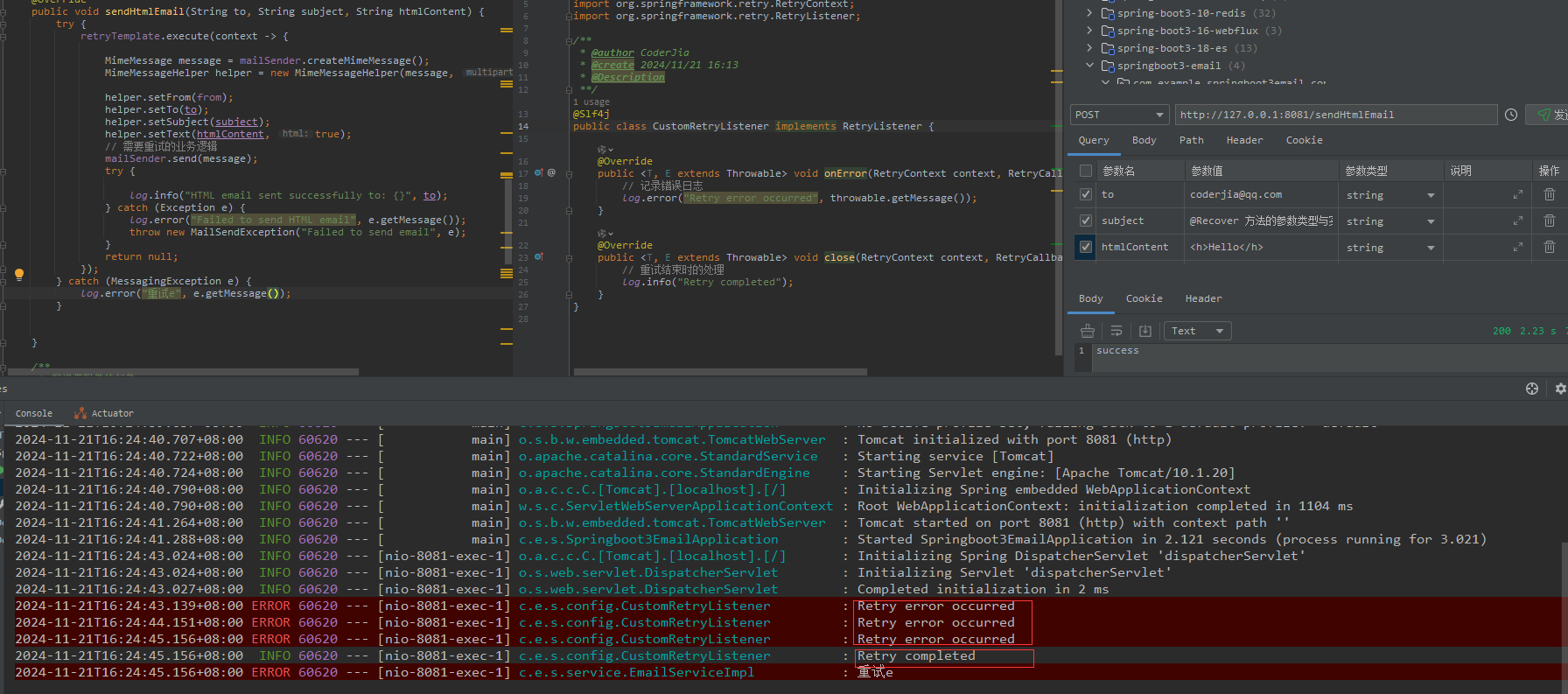The image size is (1568, 694).
Task: Click the CustomRetryListener logger link on the Retry completed line
Action: tap(645, 655)
